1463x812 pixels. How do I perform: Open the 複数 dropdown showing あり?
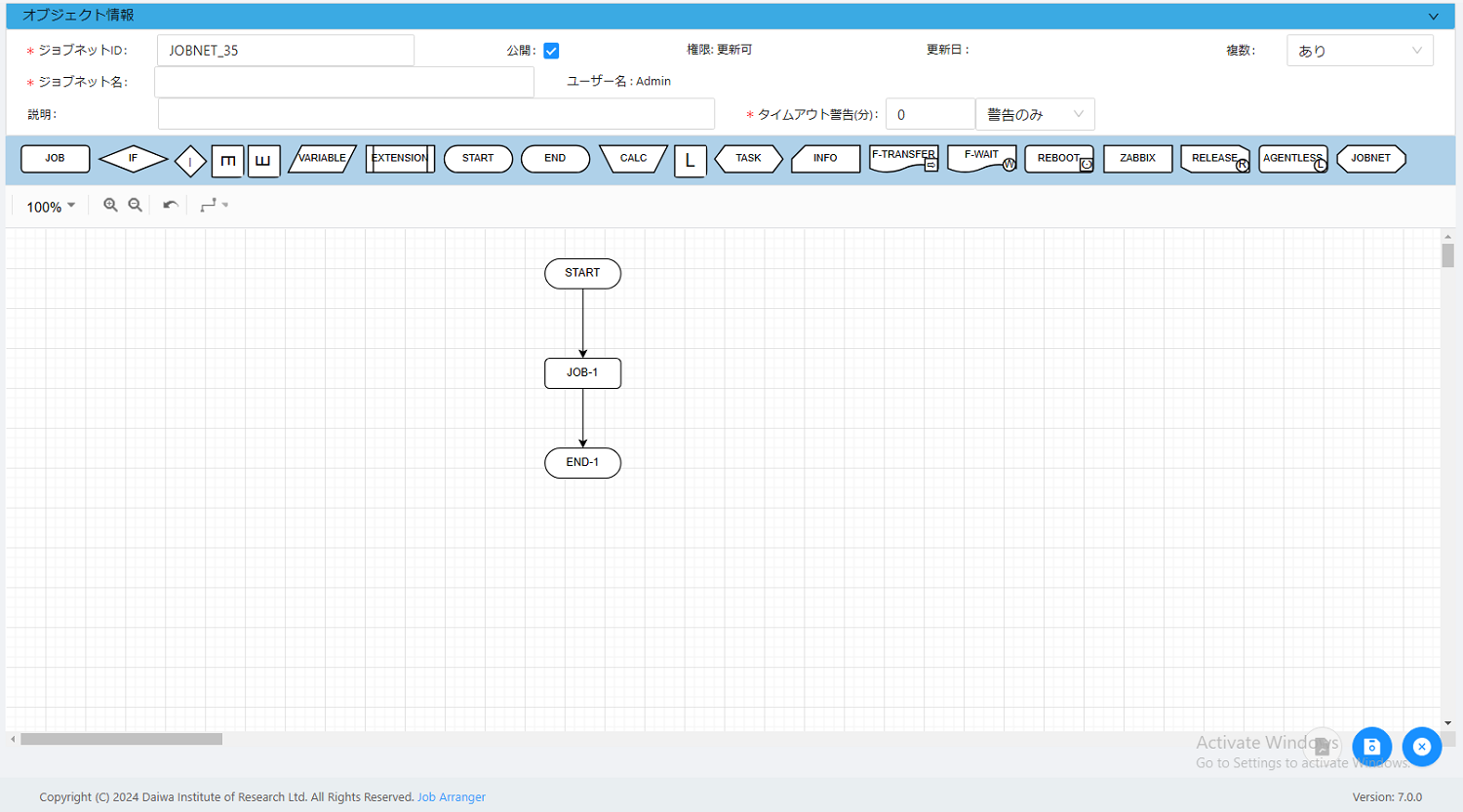pyautogui.click(x=1360, y=50)
